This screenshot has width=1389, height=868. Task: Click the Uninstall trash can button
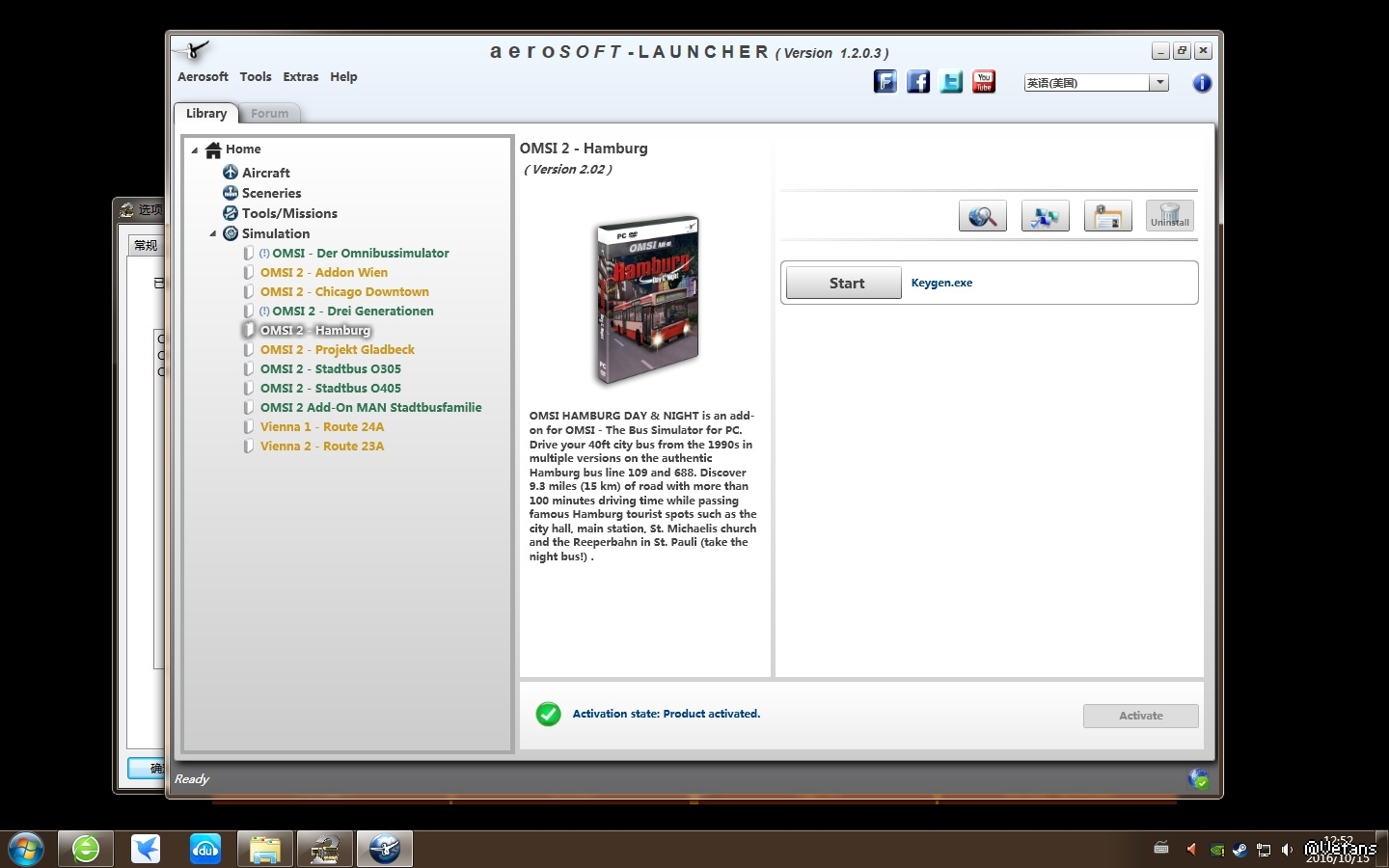1170,216
